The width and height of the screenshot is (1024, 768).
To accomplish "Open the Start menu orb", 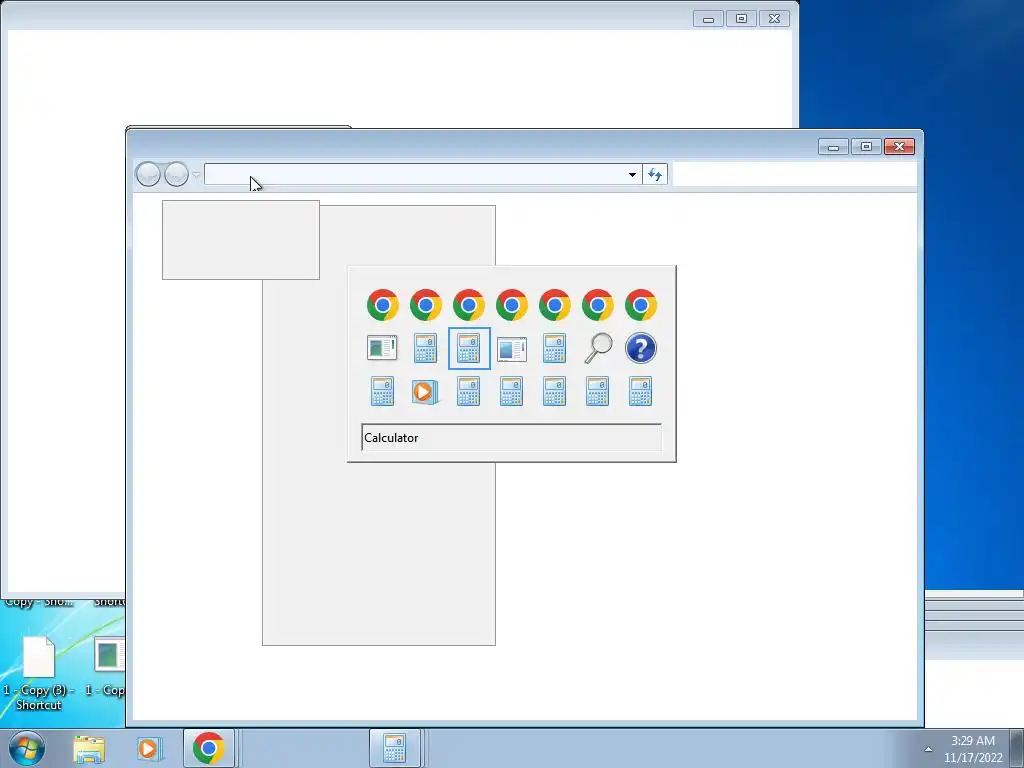I will (27, 748).
